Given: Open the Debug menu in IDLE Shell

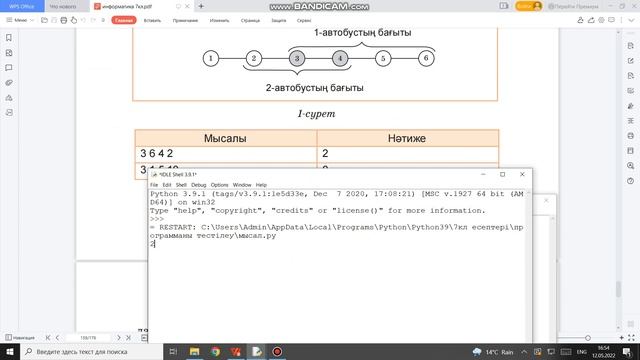Looking at the screenshot, I should tap(198, 185).
